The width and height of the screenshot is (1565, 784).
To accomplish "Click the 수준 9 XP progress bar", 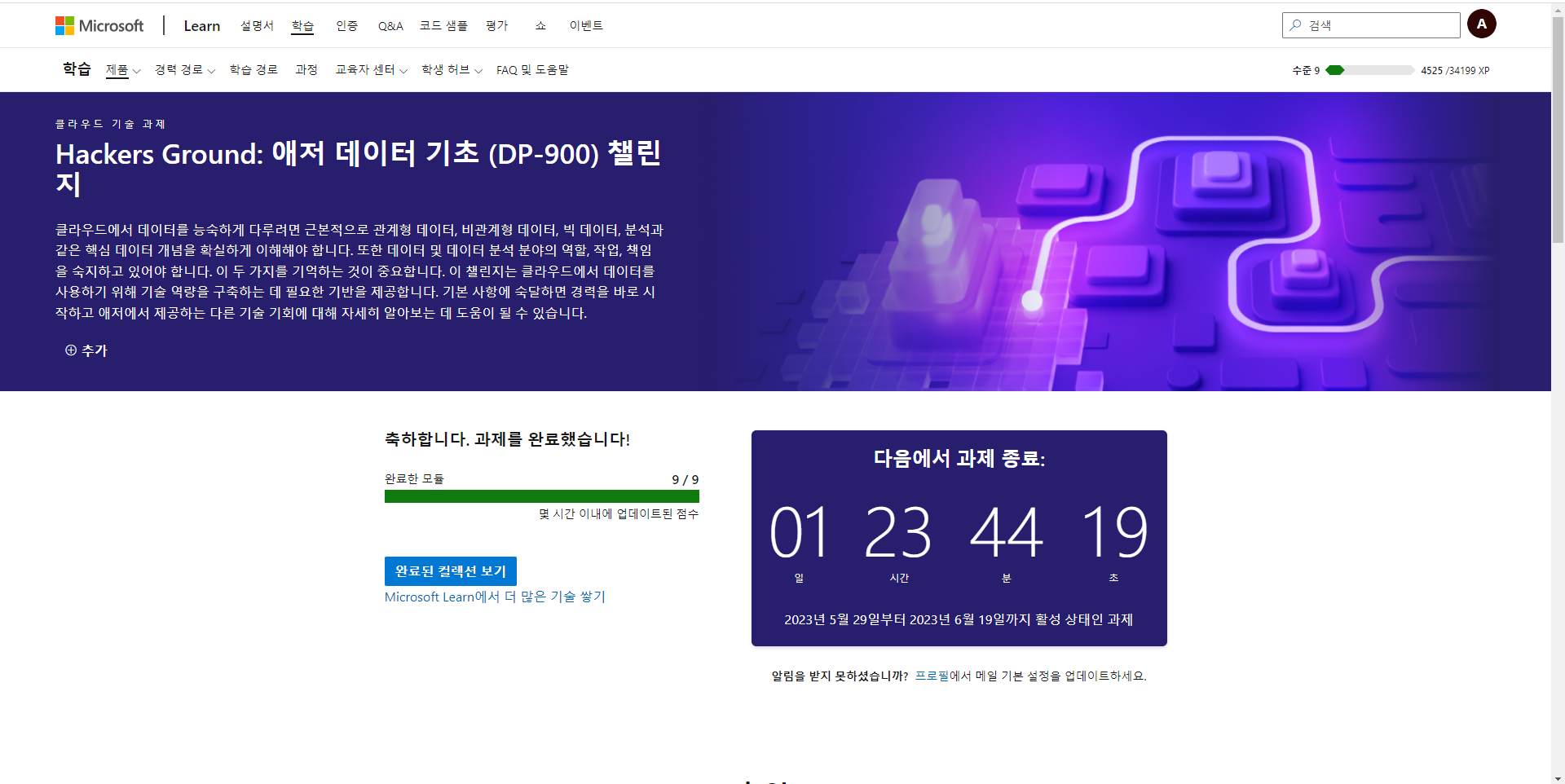I will pyautogui.click(x=1369, y=70).
